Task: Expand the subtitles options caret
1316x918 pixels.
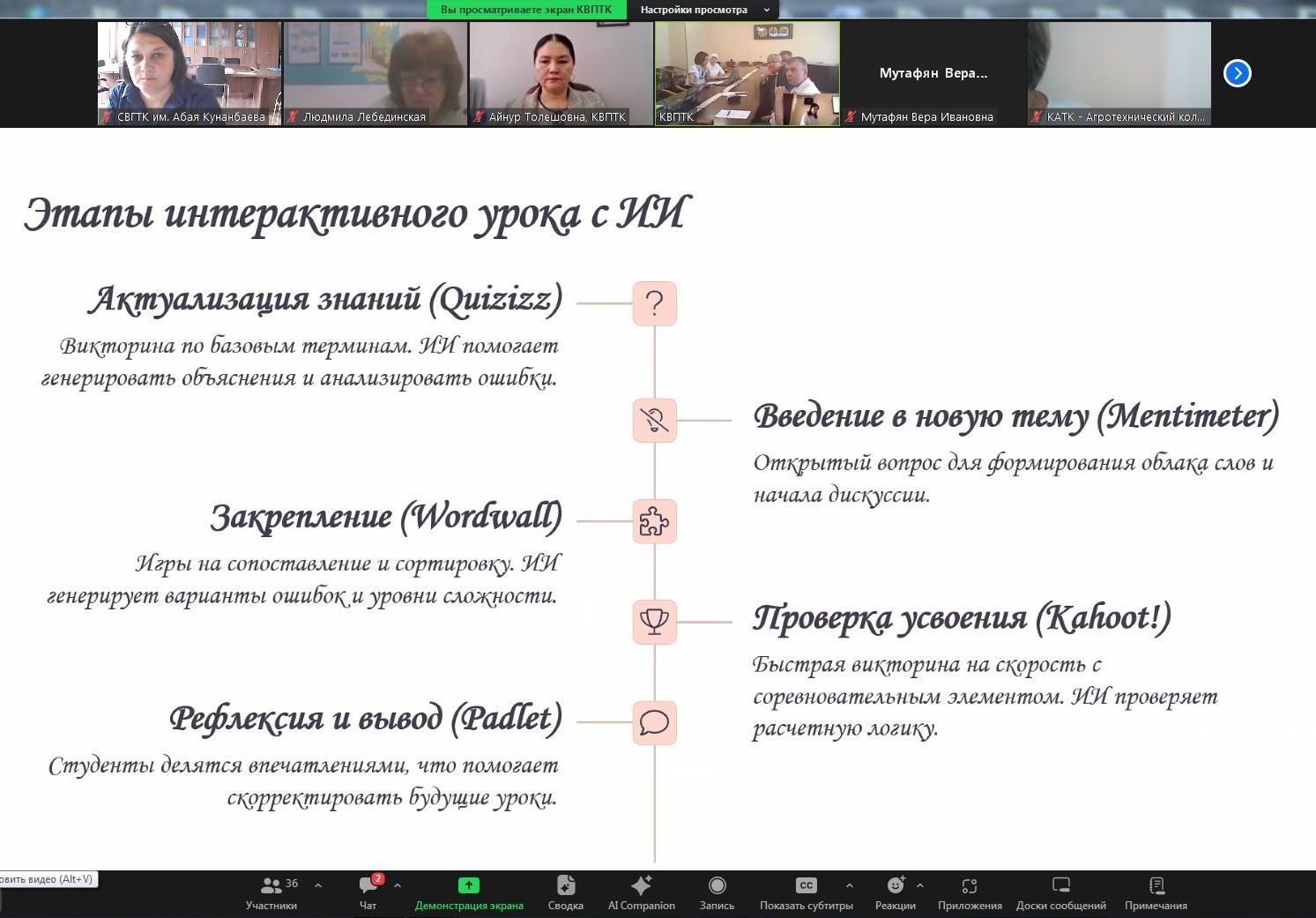Action: coord(849,885)
